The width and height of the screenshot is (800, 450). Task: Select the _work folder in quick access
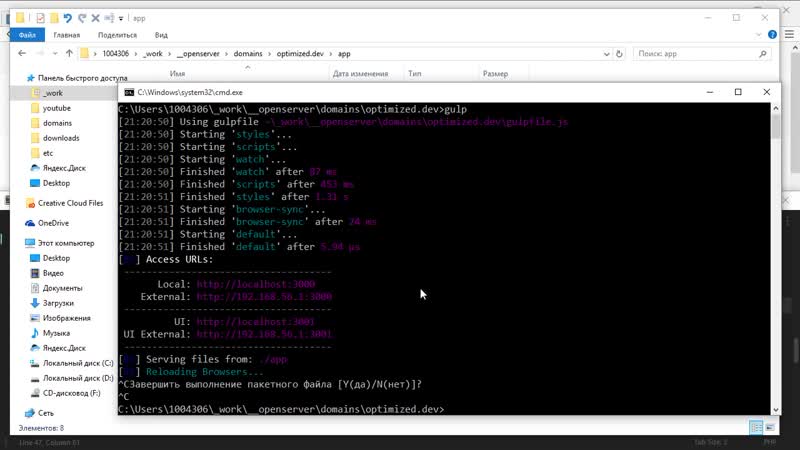53,93
